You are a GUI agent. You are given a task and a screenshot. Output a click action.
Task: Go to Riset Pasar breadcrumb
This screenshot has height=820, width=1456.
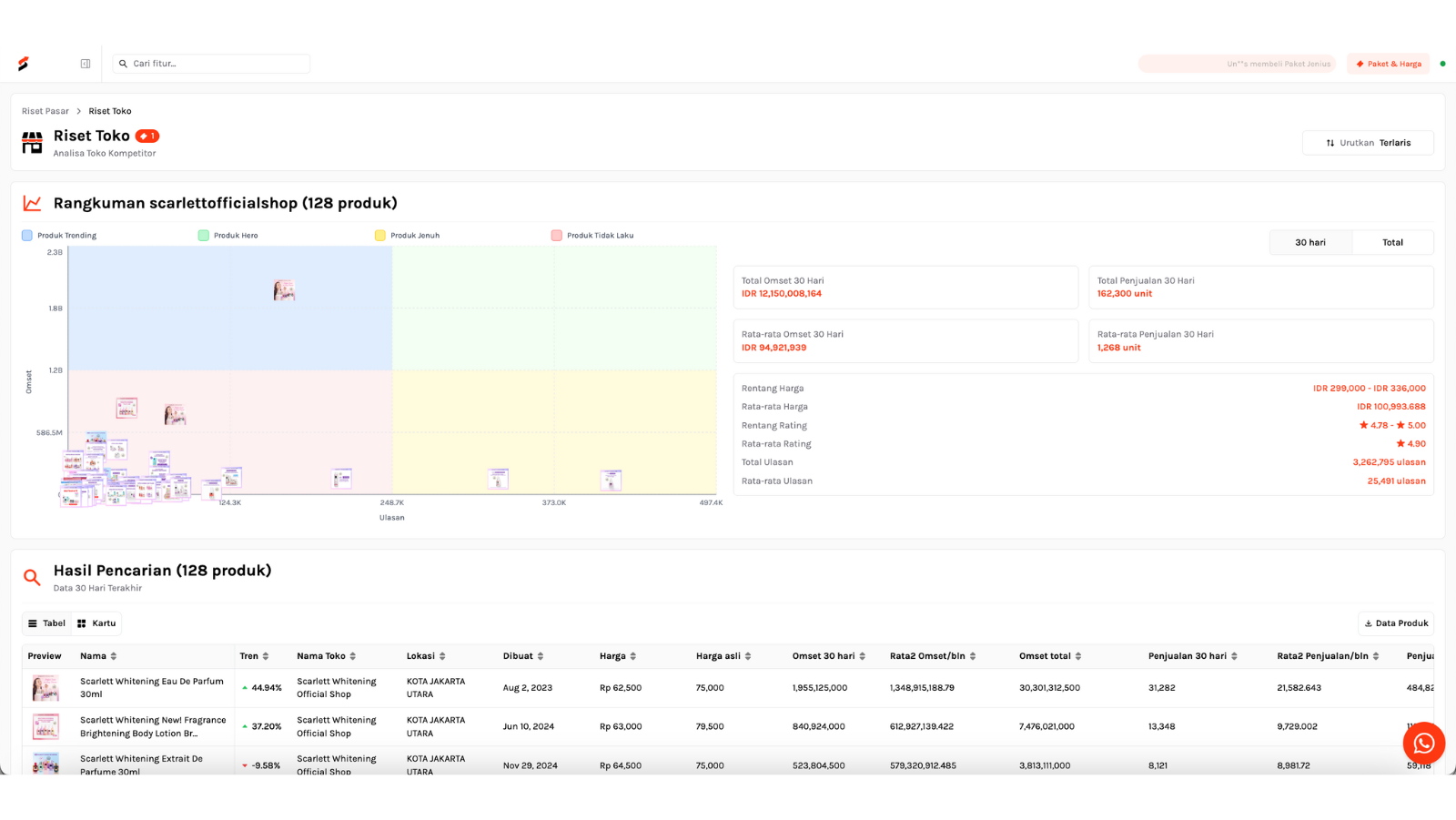[45, 111]
